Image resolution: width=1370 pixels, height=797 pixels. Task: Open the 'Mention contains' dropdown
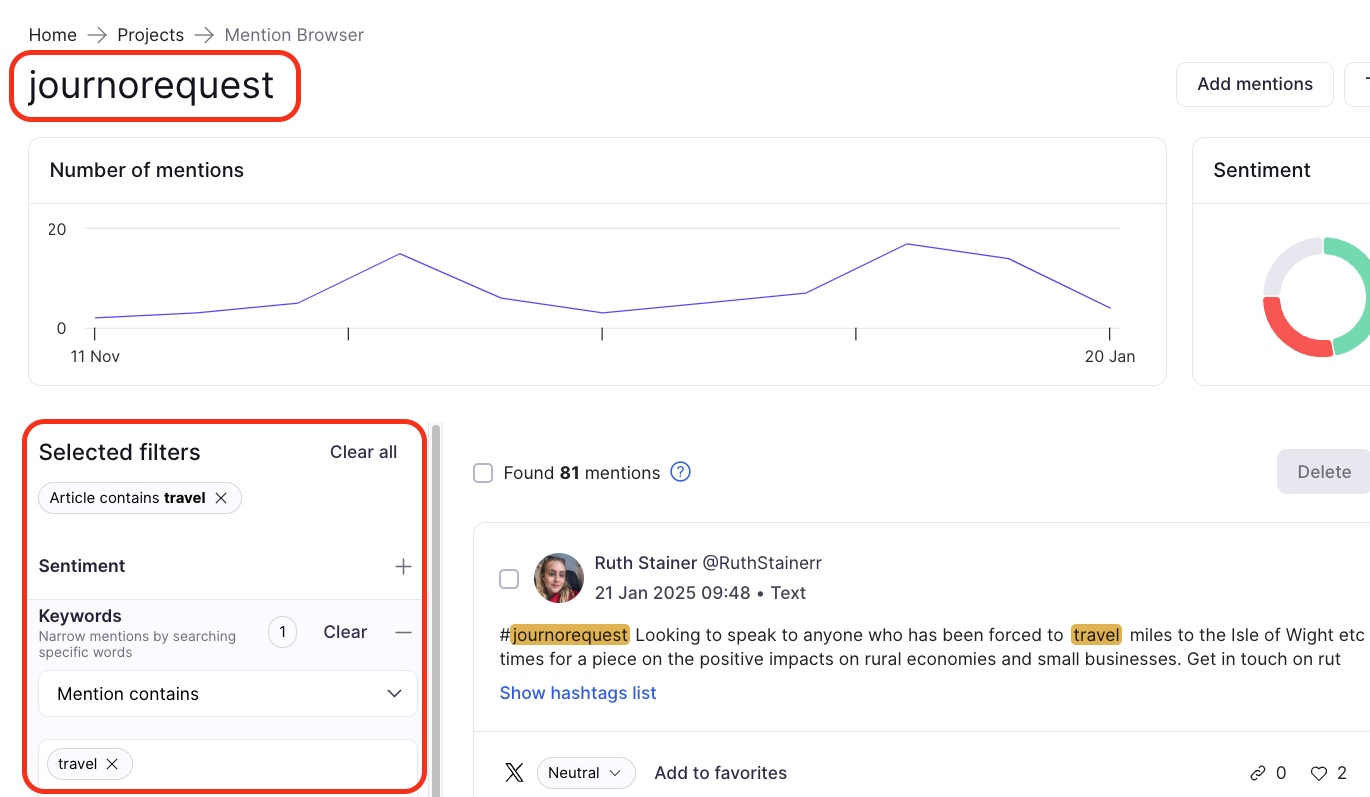click(x=228, y=693)
